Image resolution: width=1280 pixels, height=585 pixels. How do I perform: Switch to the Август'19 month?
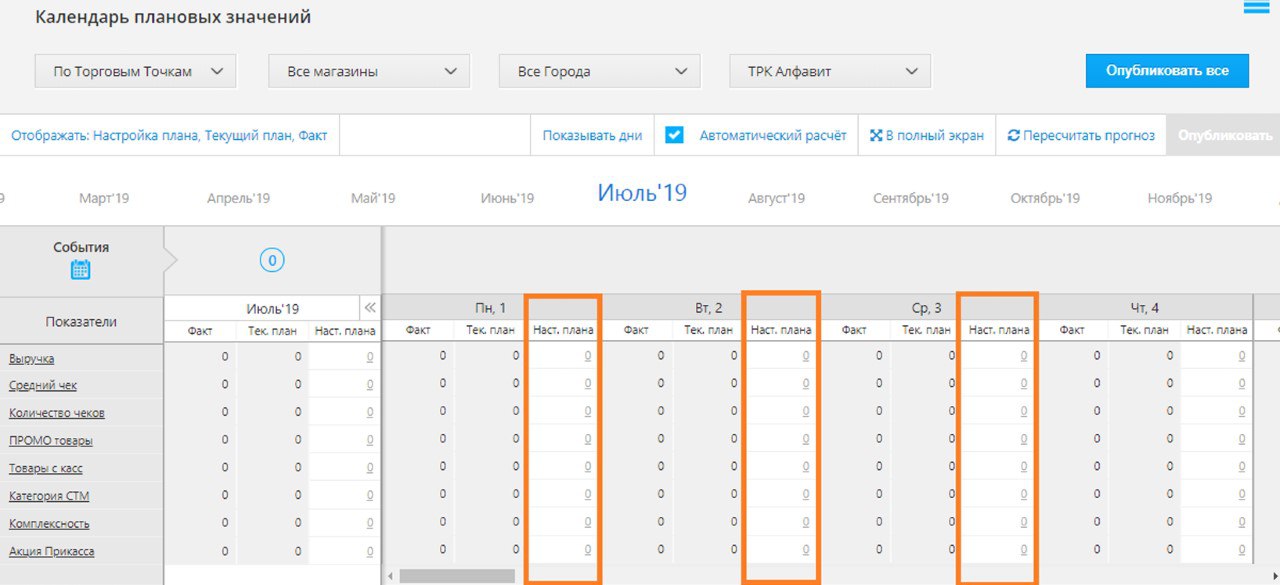click(x=776, y=198)
